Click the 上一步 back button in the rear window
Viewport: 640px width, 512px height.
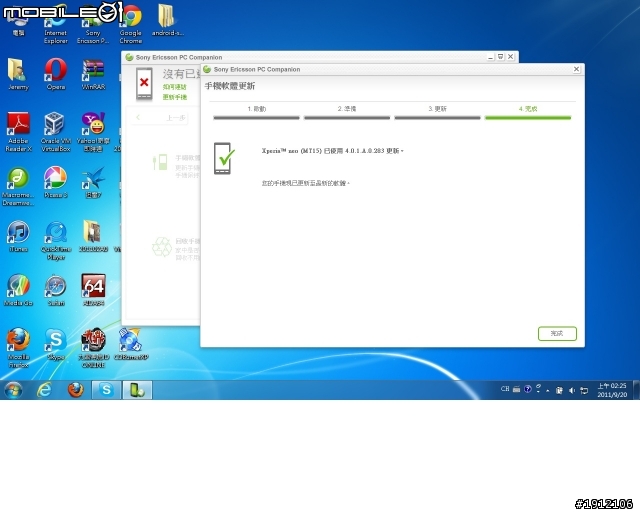click(x=161, y=118)
